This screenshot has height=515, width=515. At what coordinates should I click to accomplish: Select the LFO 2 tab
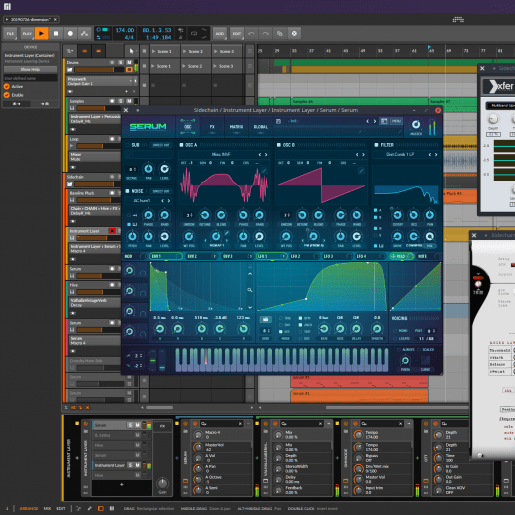[x=304, y=256]
